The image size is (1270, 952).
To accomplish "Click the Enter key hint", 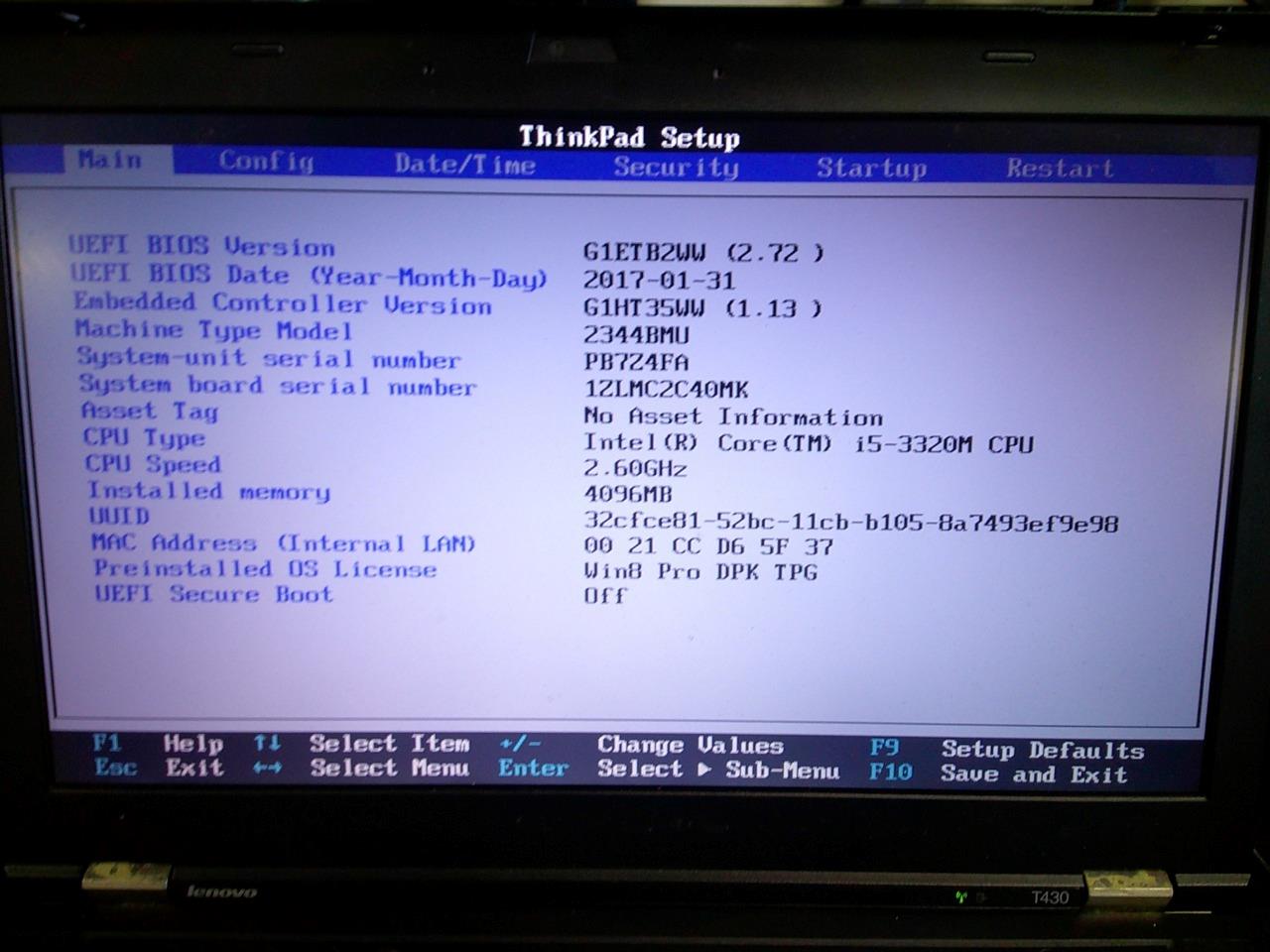I will coord(534,769).
